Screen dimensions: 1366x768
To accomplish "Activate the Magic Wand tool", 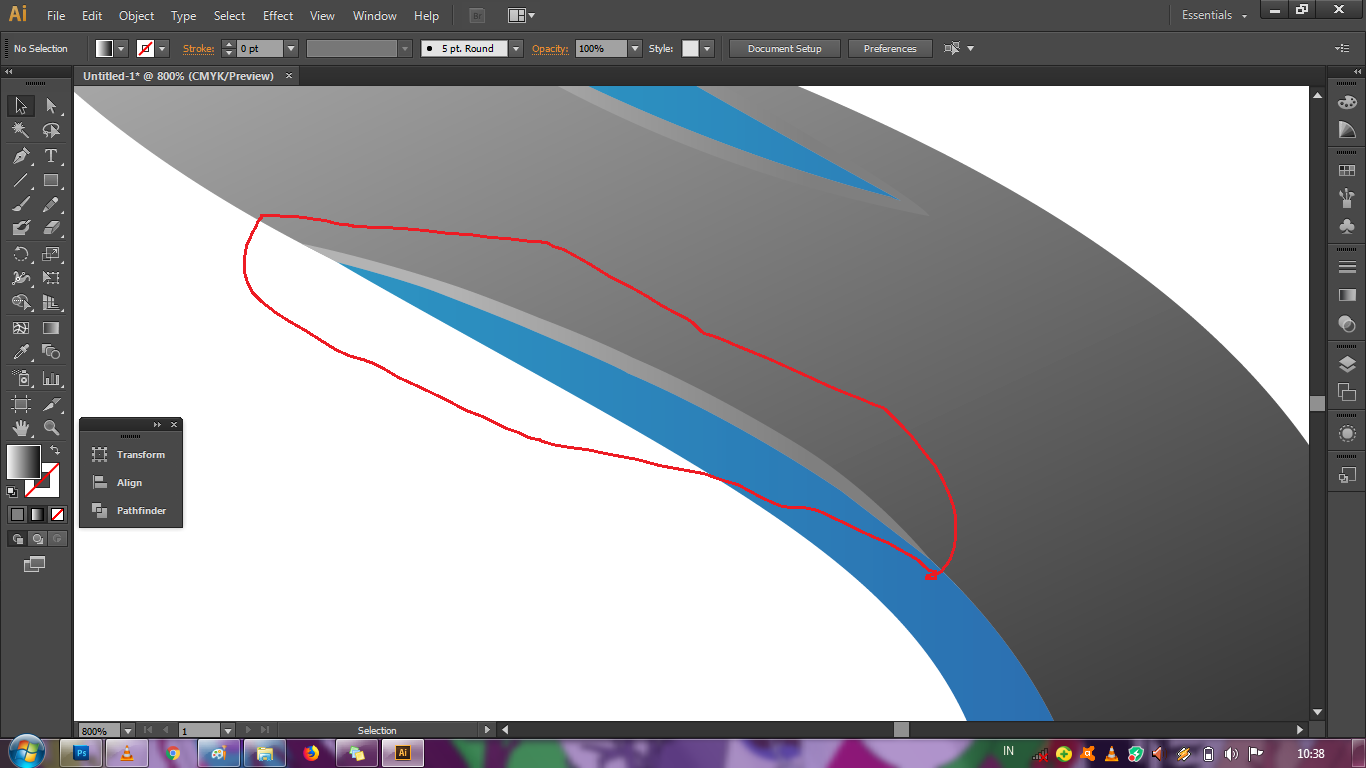I will tap(20, 130).
